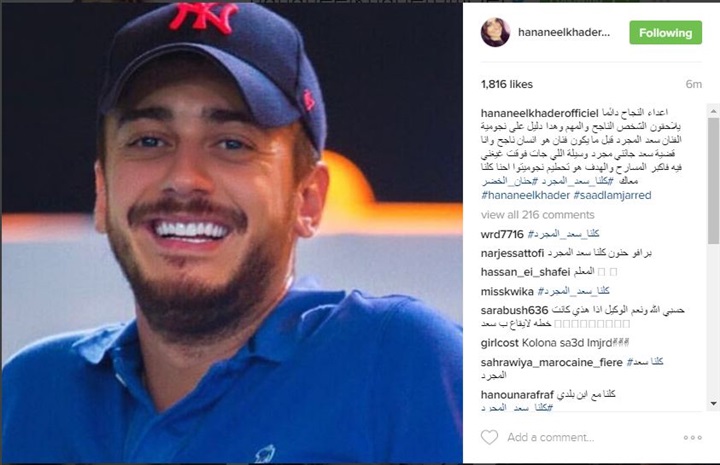Click the Add a comment field
Viewport: 720px width, 465px height.
tap(551, 437)
